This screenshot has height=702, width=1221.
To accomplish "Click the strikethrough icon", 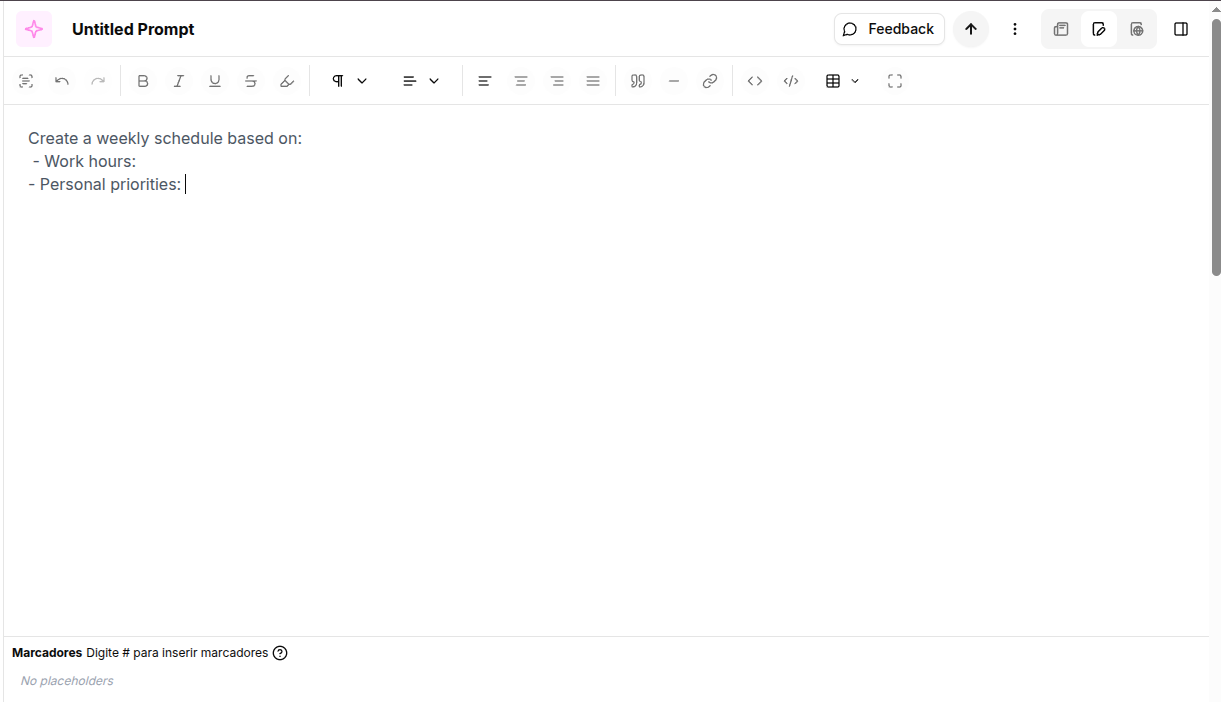I will tap(251, 81).
